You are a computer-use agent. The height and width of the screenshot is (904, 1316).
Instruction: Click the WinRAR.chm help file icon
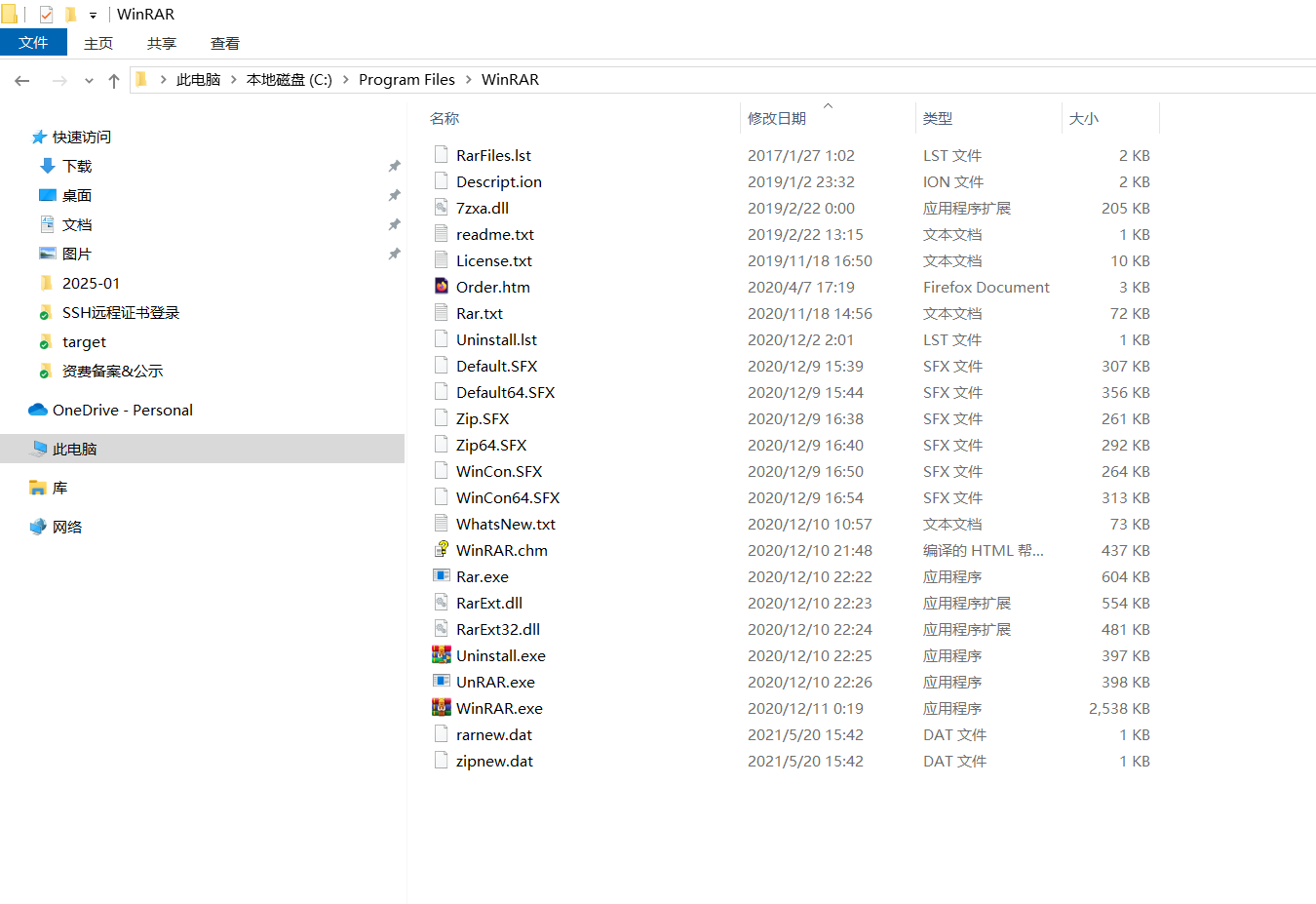click(x=442, y=550)
